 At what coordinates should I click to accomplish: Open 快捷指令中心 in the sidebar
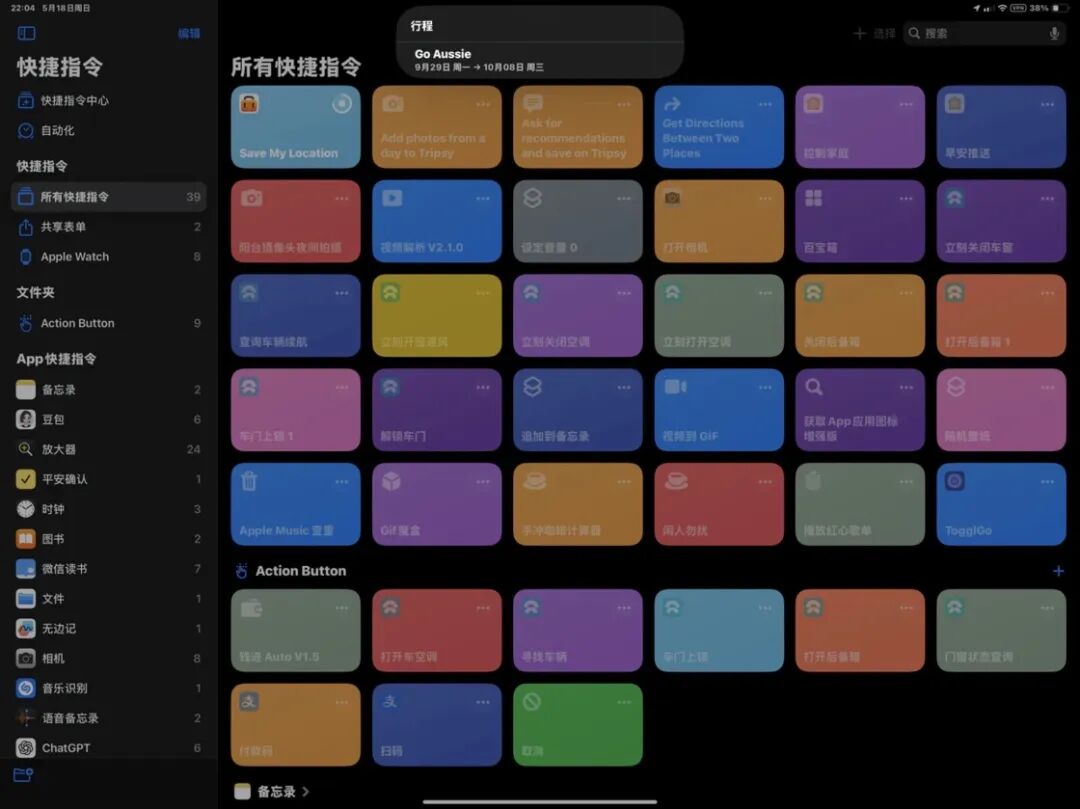point(109,101)
